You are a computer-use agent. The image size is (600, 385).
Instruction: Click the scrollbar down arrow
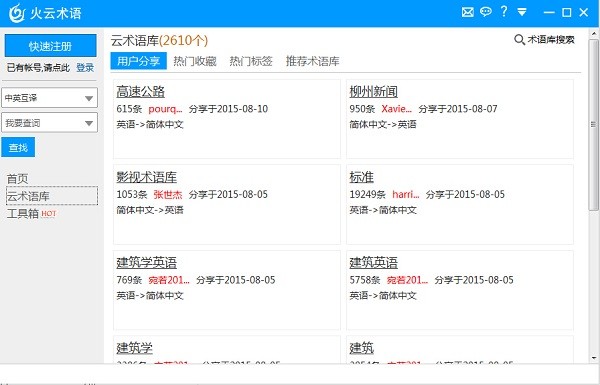[x=594, y=358]
